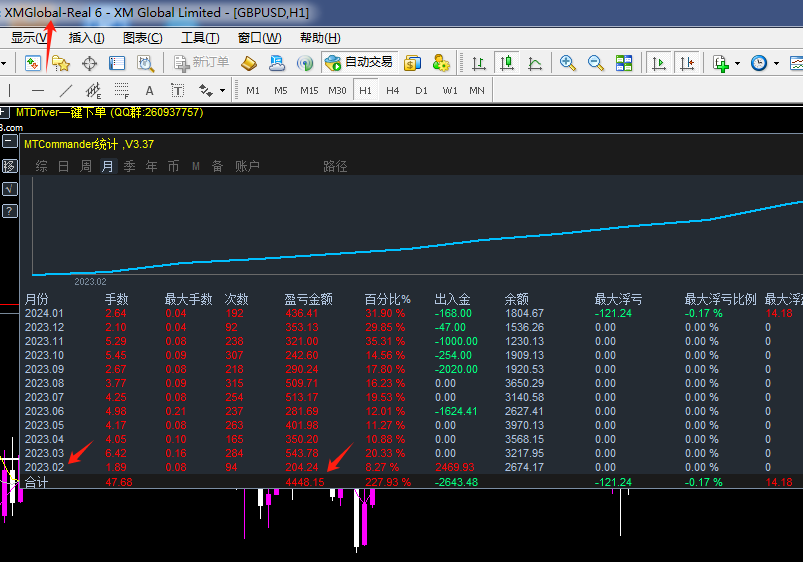Expand the arrows objects dropdown
Image resolution: width=803 pixels, height=562 pixels.
coord(222,91)
